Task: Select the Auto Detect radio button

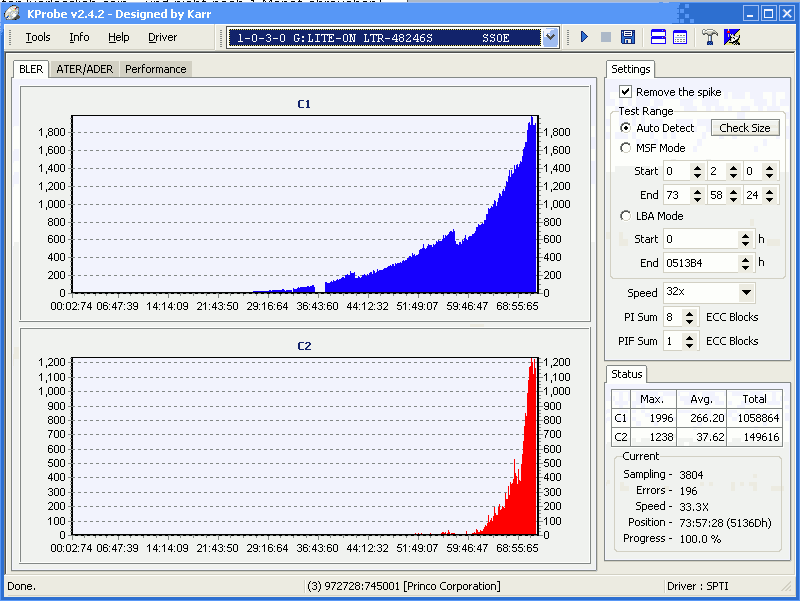Action: (x=625, y=128)
